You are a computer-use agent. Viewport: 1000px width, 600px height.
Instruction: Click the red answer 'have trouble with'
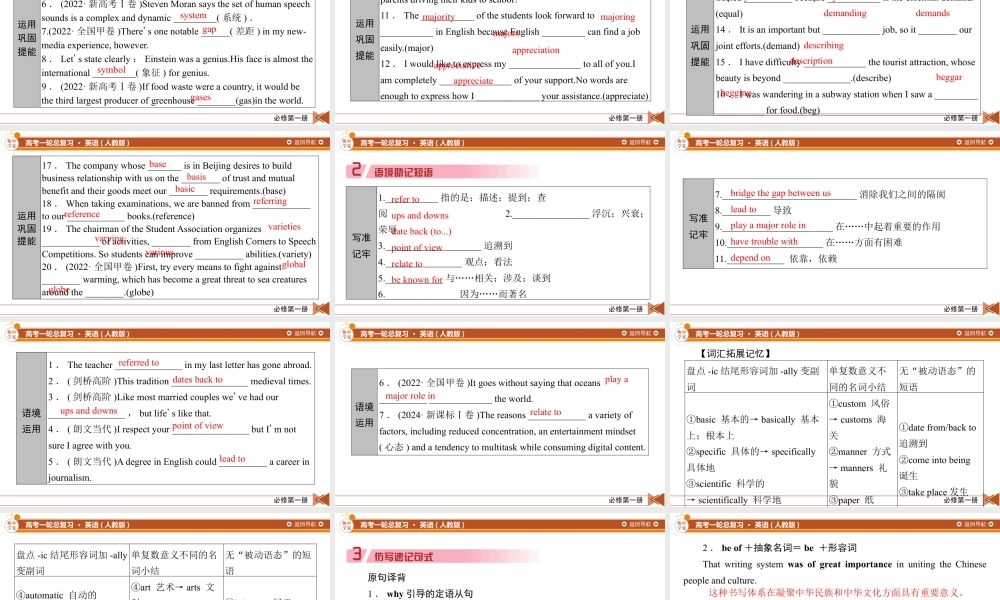763,242
